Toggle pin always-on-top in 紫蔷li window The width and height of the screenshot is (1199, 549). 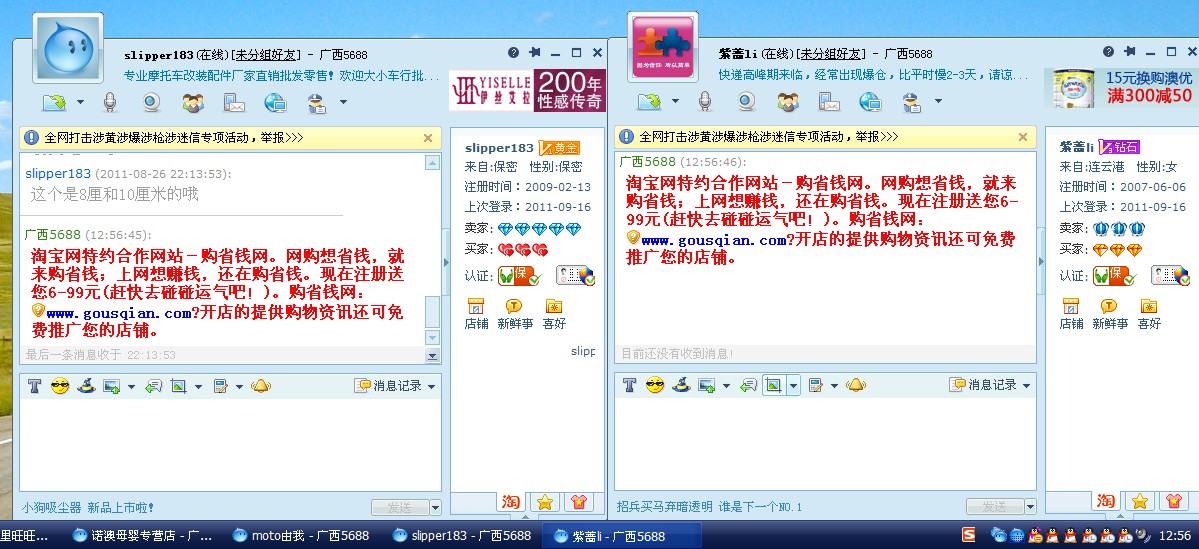[1129, 52]
